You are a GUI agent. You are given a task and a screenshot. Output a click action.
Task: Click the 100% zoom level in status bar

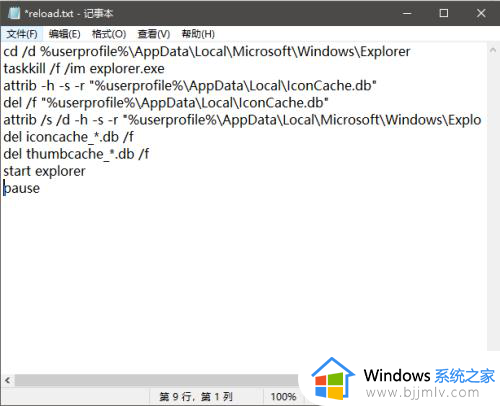click(283, 397)
